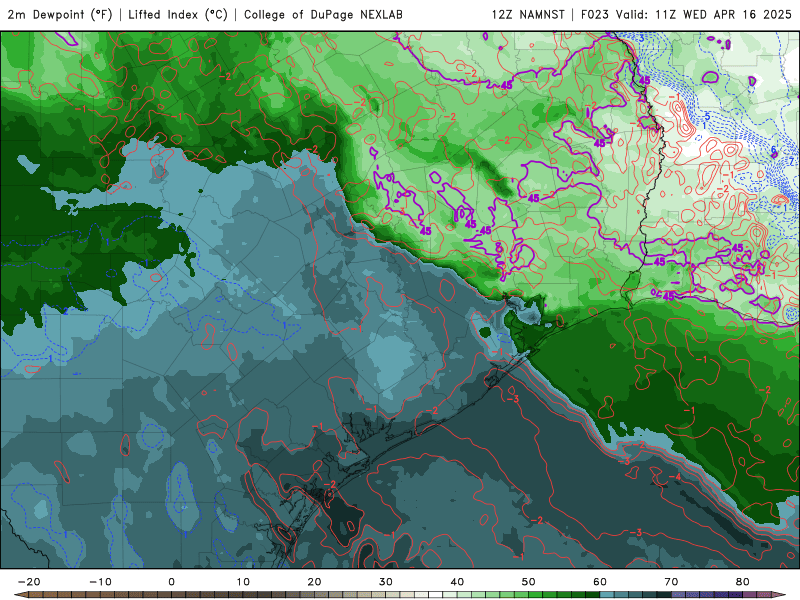The width and height of the screenshot is (800, 600).
Task: Click the blue '6' contour label on the map
Action: point(773,150)
